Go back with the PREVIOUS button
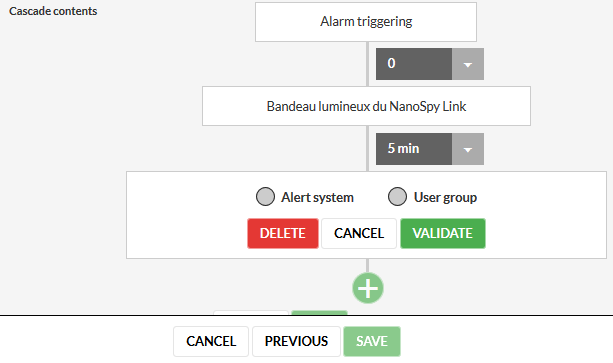The width and height of the screenshot is (613, 363). (296, 342)
